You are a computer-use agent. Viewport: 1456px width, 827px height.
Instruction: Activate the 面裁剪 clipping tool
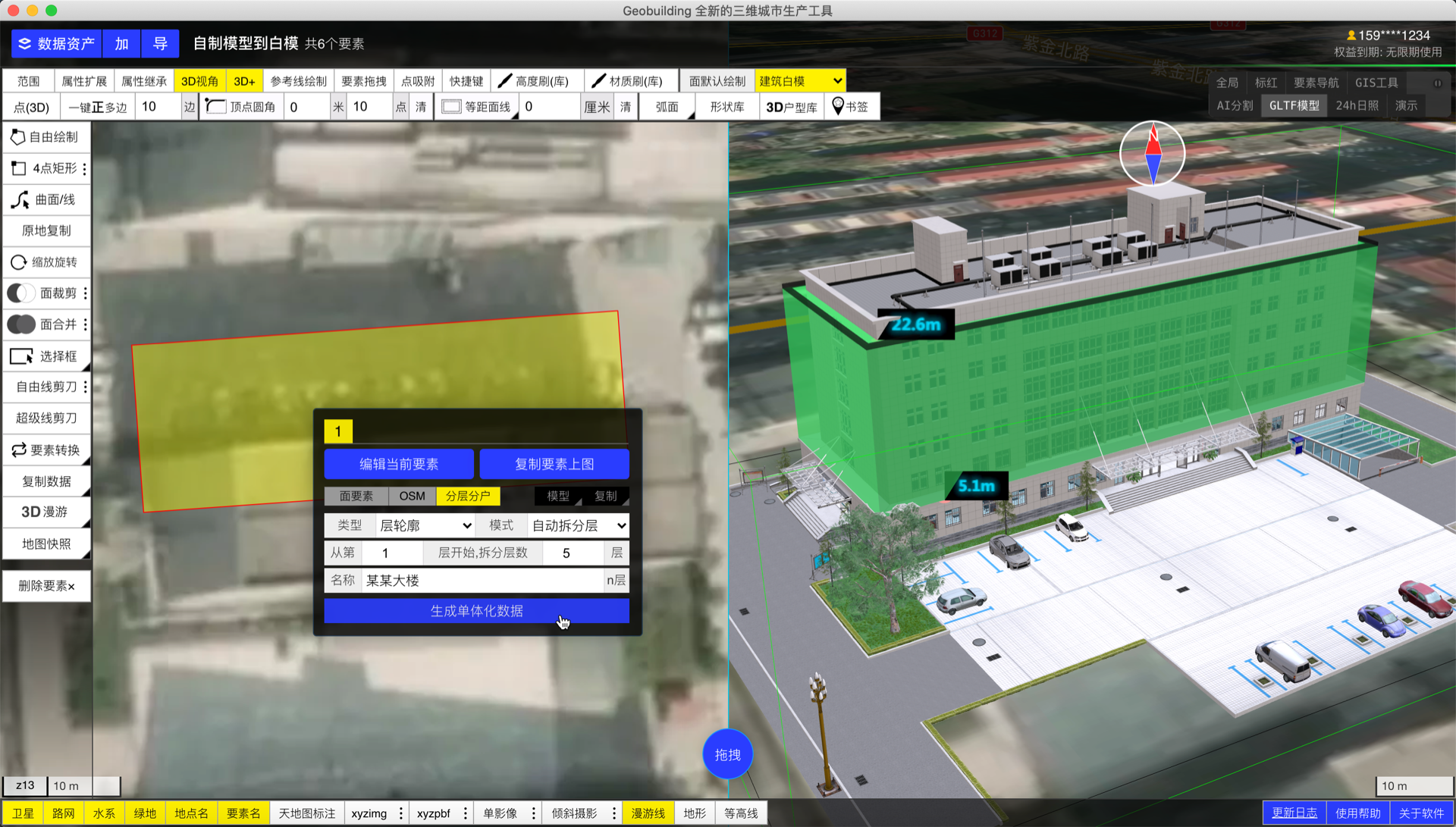click(42, 293)
